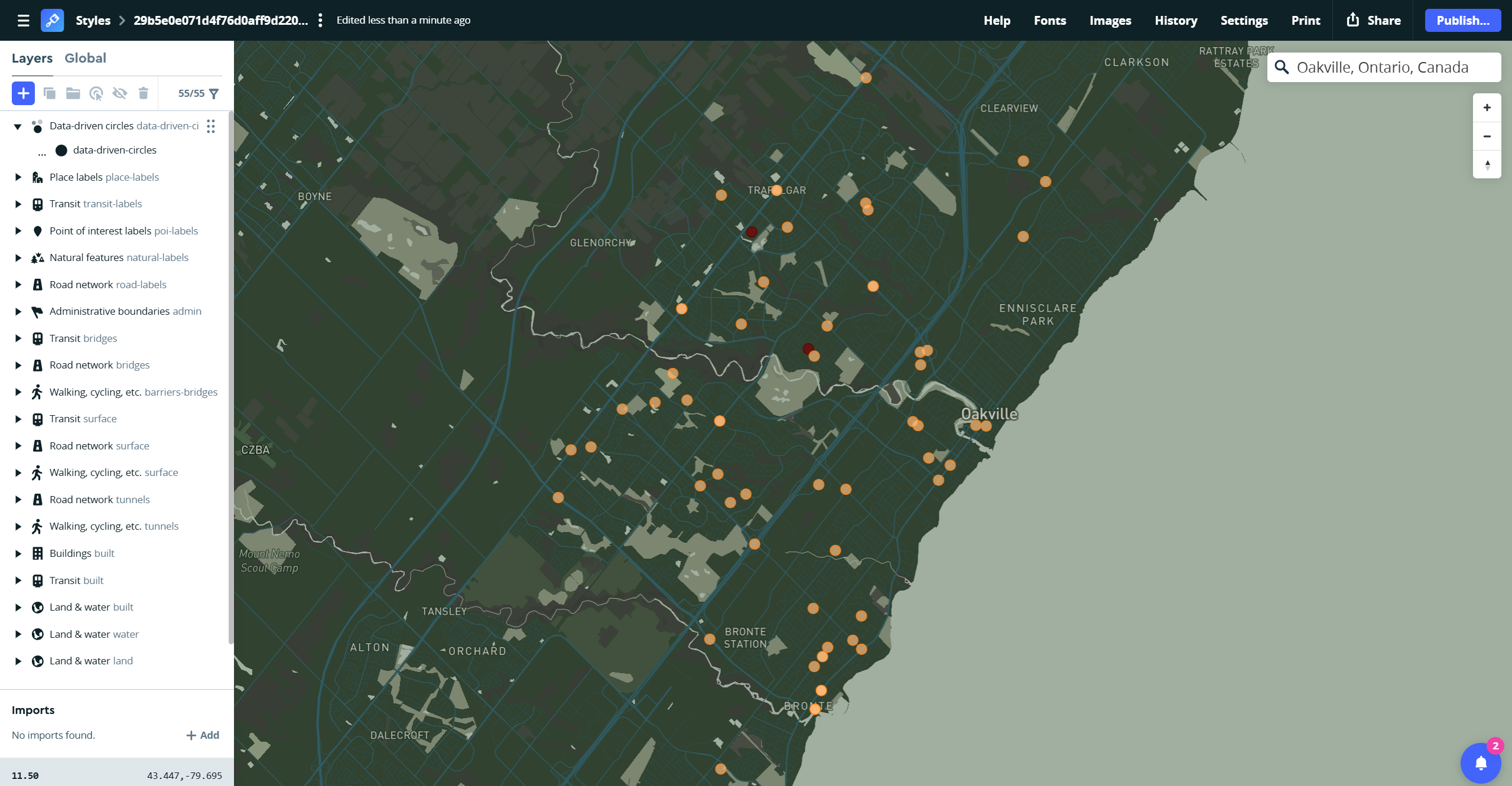Click the Mapbox Studio logo icon
Screen dimensions: 1512x786
coord(52,20)
